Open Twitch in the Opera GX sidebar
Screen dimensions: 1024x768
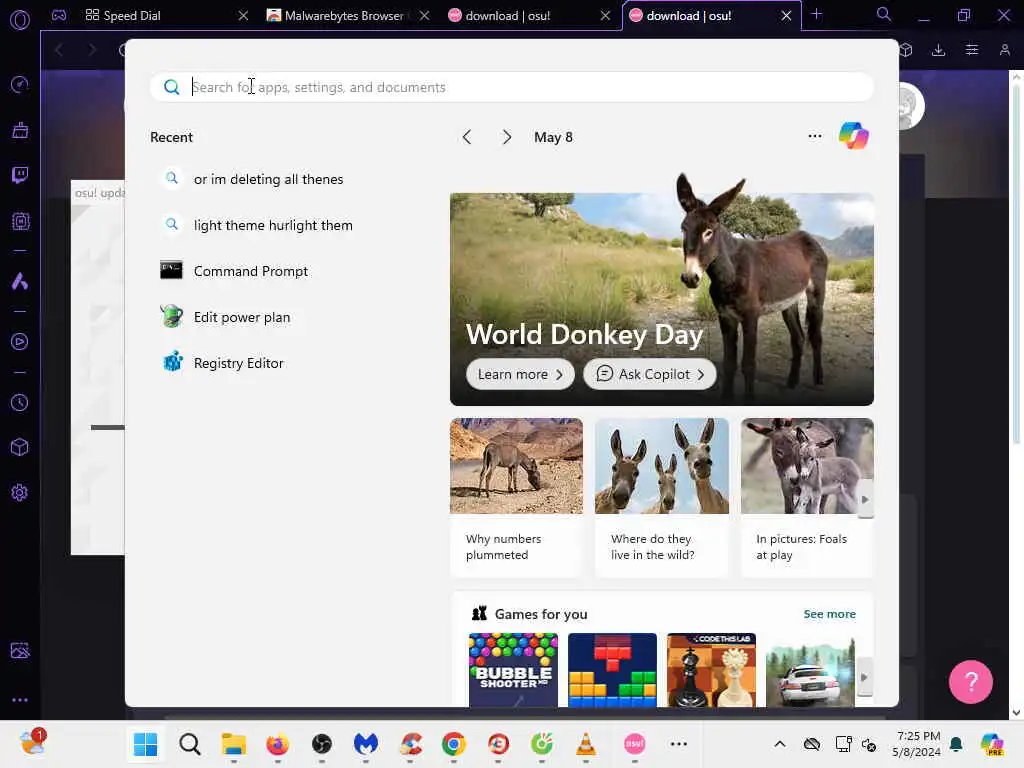[20, 175]
